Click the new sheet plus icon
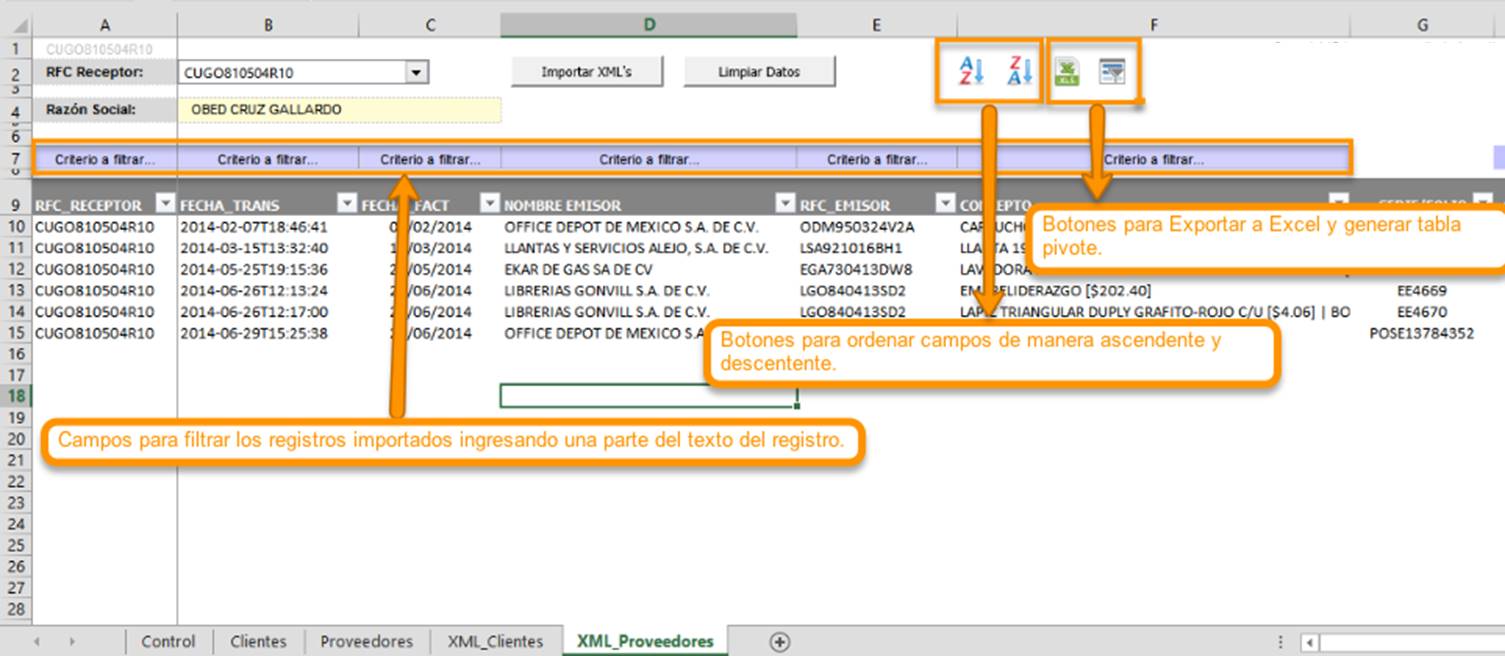Viewport: 1505px width, 656px height. pyautogui.click(x=781, y=641)
